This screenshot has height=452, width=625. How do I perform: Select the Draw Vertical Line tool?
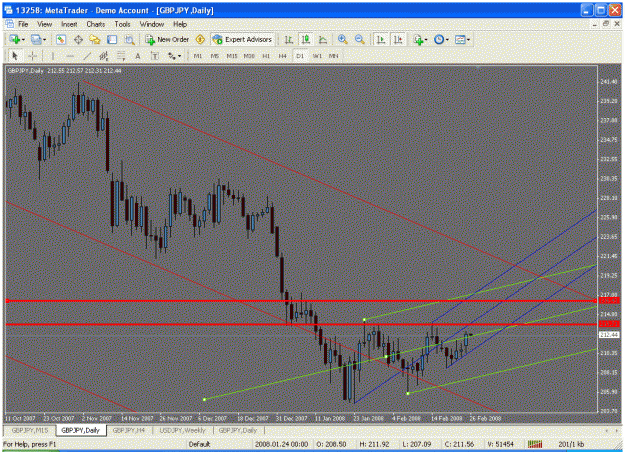pos(52,56)
